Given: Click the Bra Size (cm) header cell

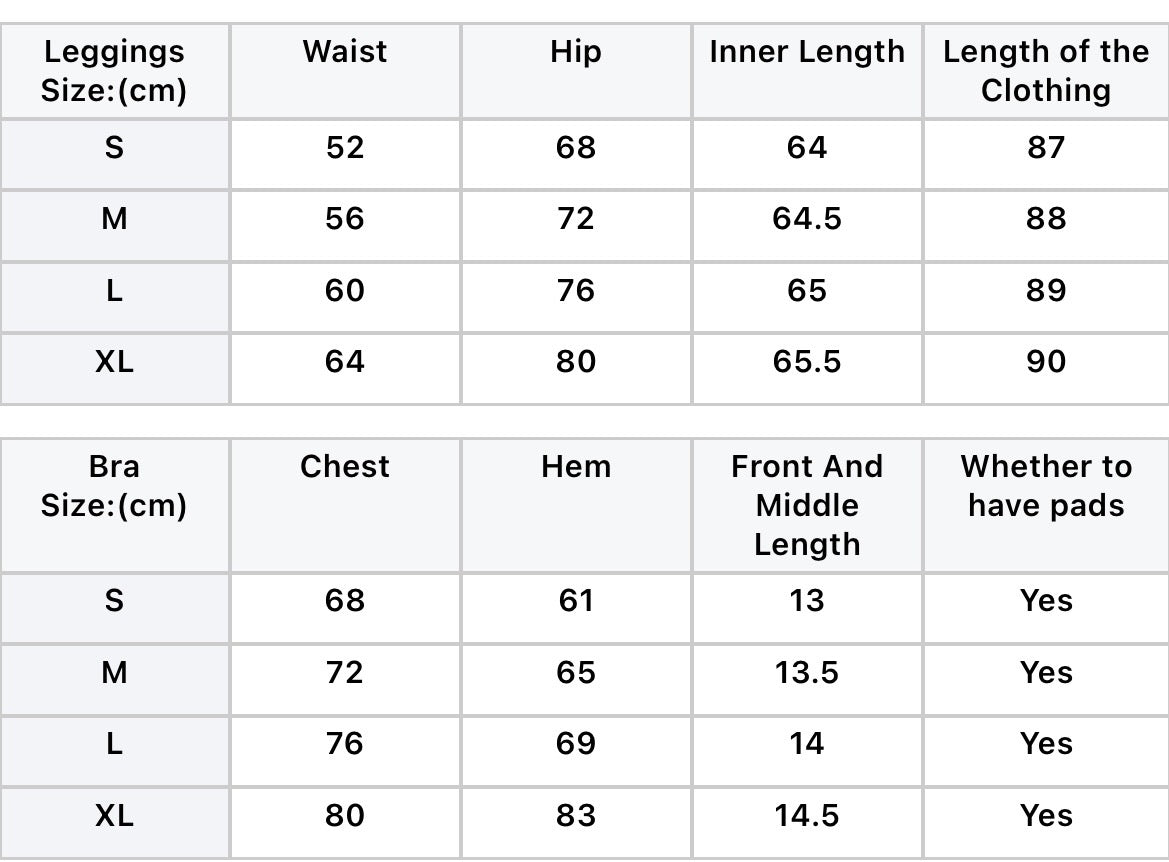Looking at the screenshot, I should 114,486.
